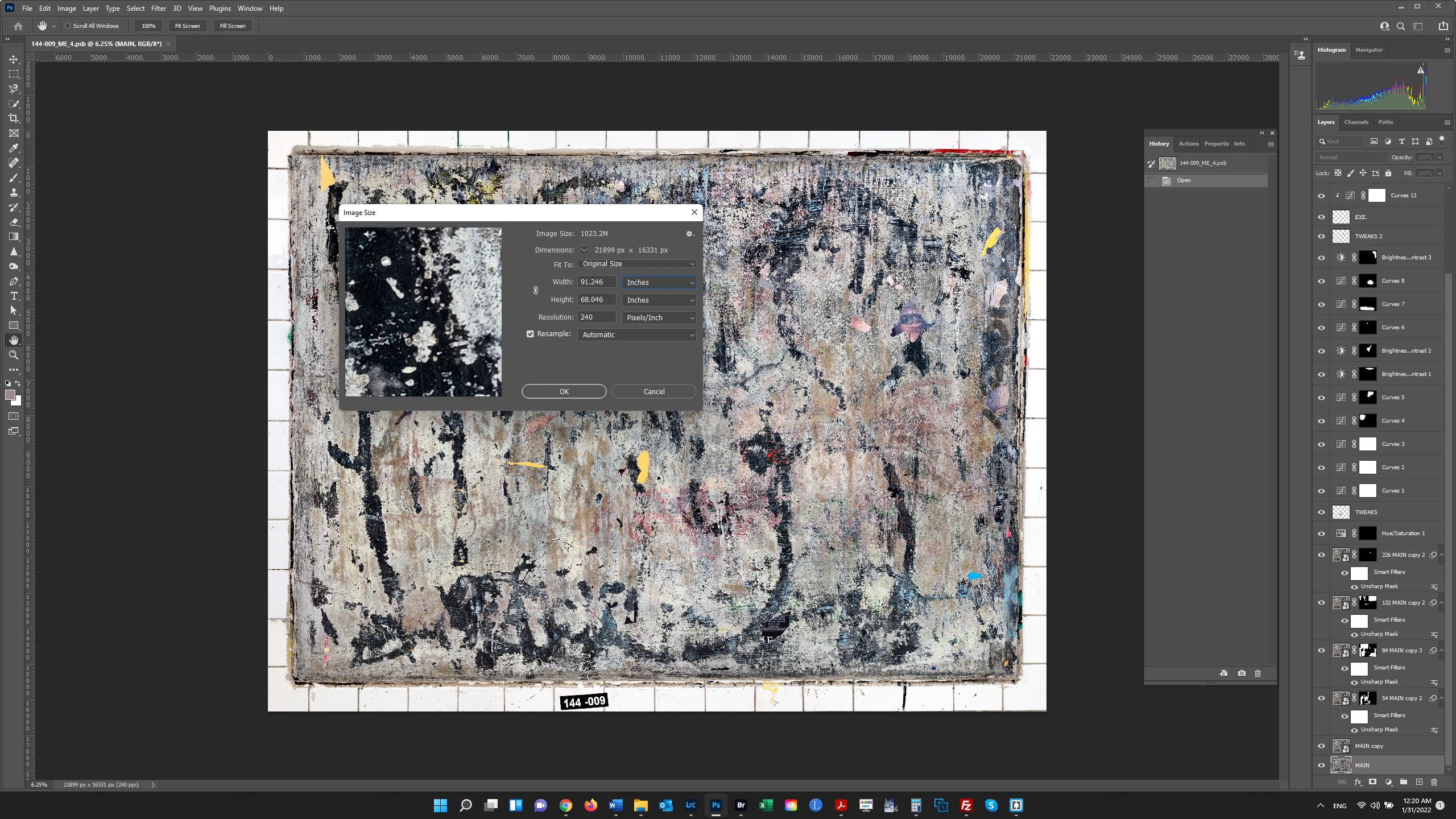
Task: Open the Resolution Pixels/Inch dropdown
Action: [x=660, y=317]
